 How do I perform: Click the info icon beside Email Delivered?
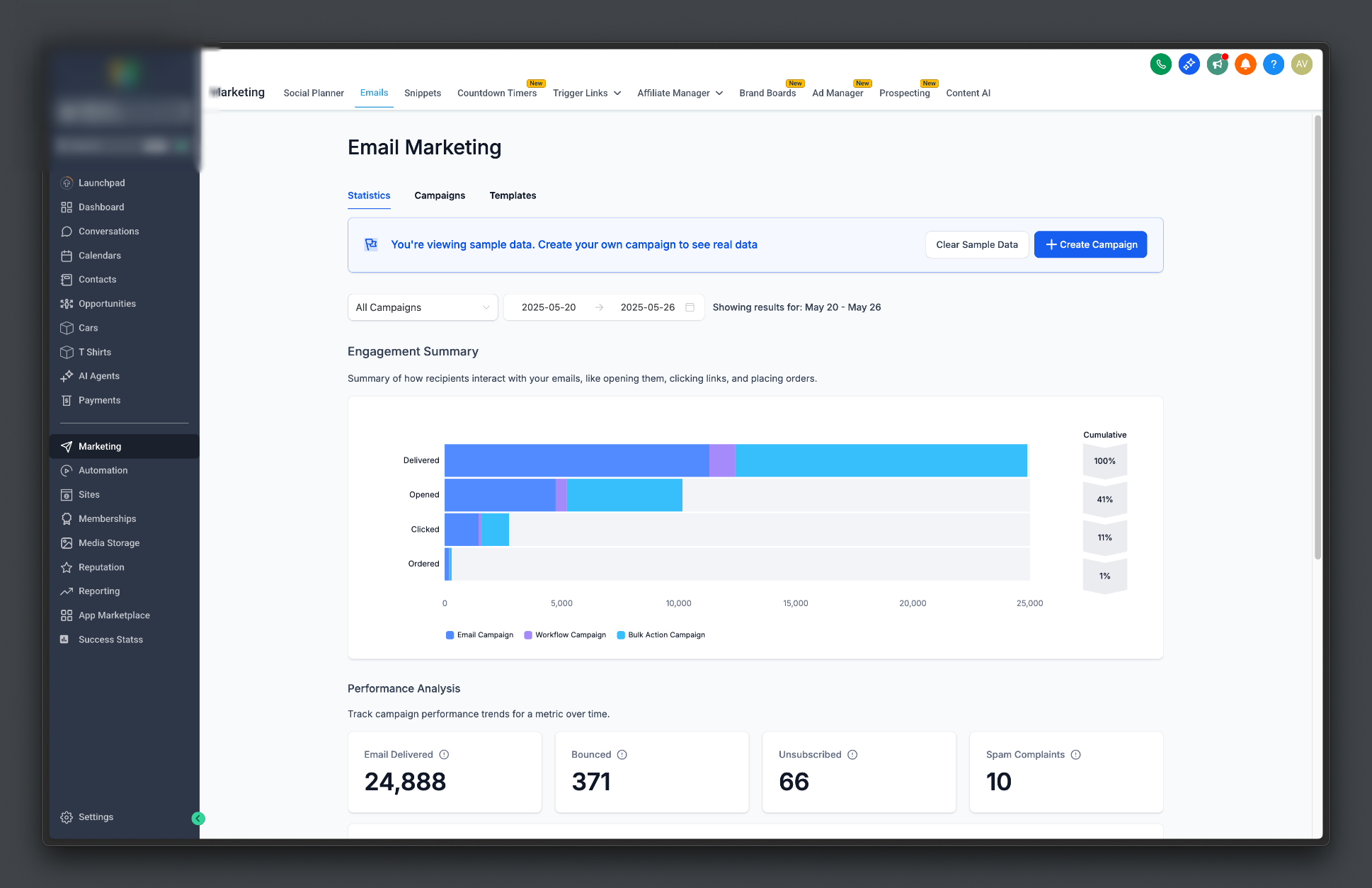(x=444, y=755)
